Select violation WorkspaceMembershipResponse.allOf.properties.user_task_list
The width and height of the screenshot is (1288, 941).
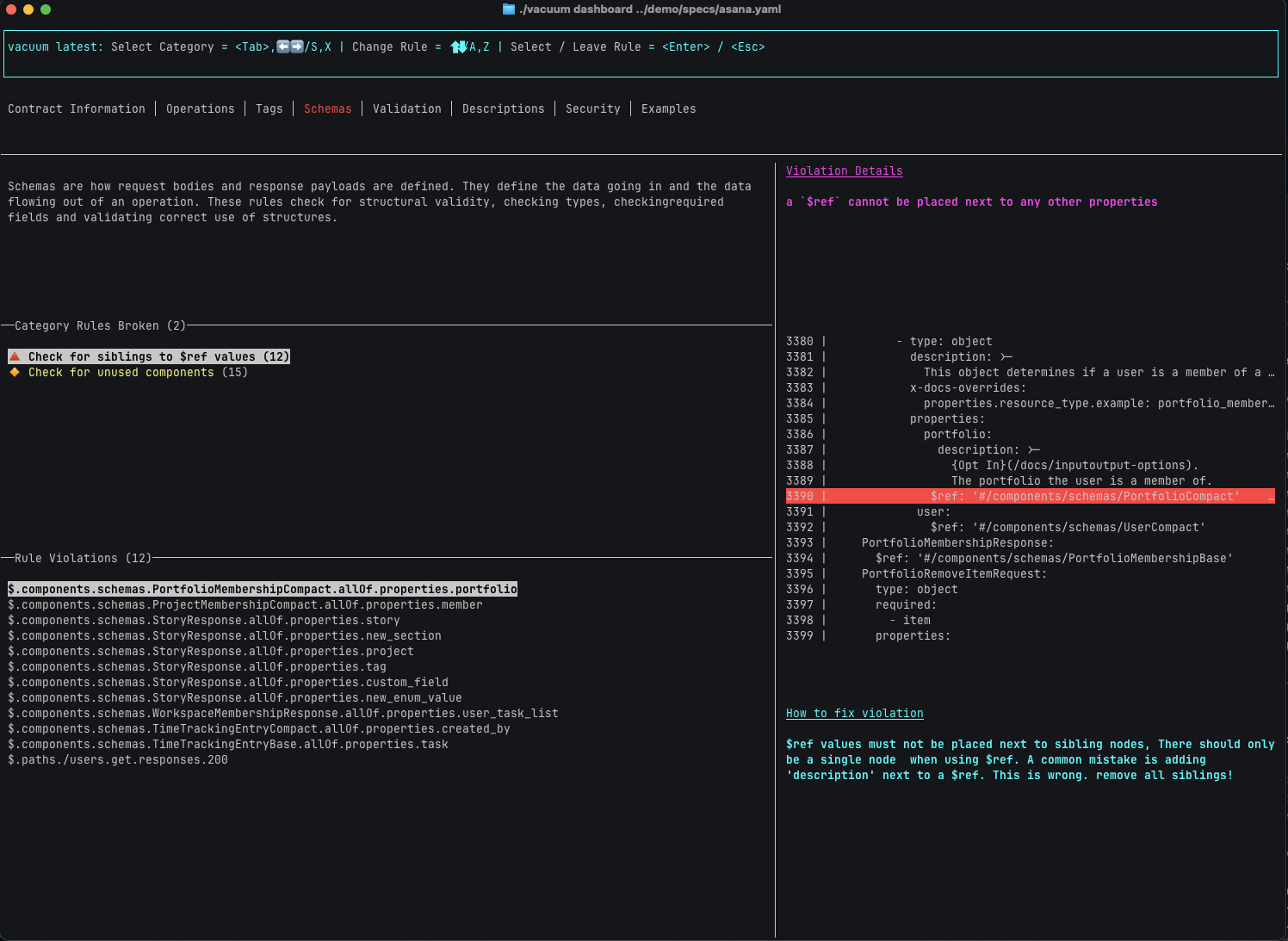point(283,713)
